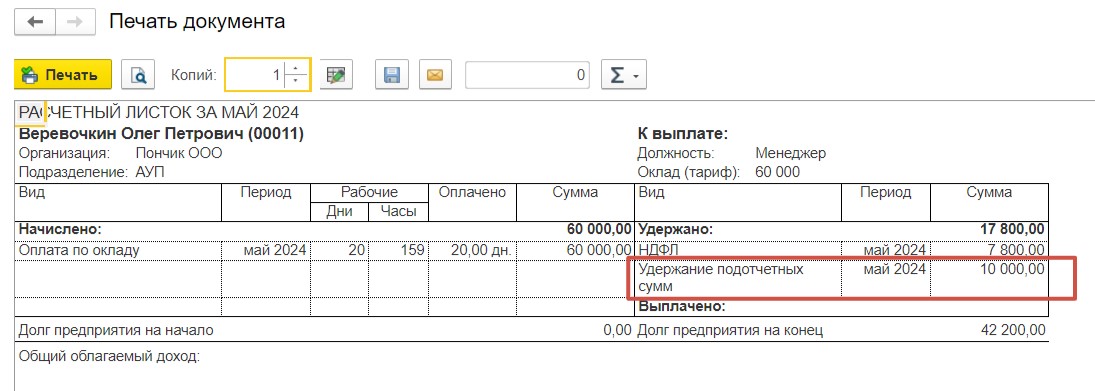Screen dimensions: 1095x391
Task: Click the НДФЛ deduction cell
Action: point(737,249)
